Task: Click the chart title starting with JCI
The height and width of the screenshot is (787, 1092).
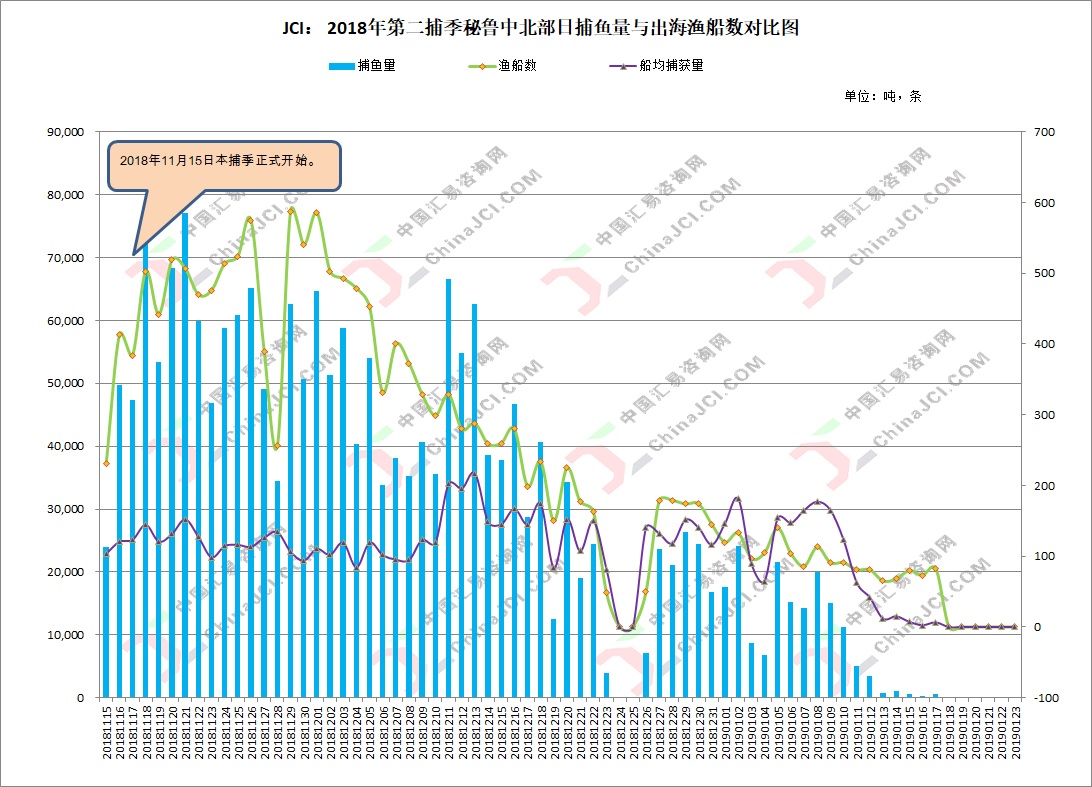Action: [x=545, y=28]
